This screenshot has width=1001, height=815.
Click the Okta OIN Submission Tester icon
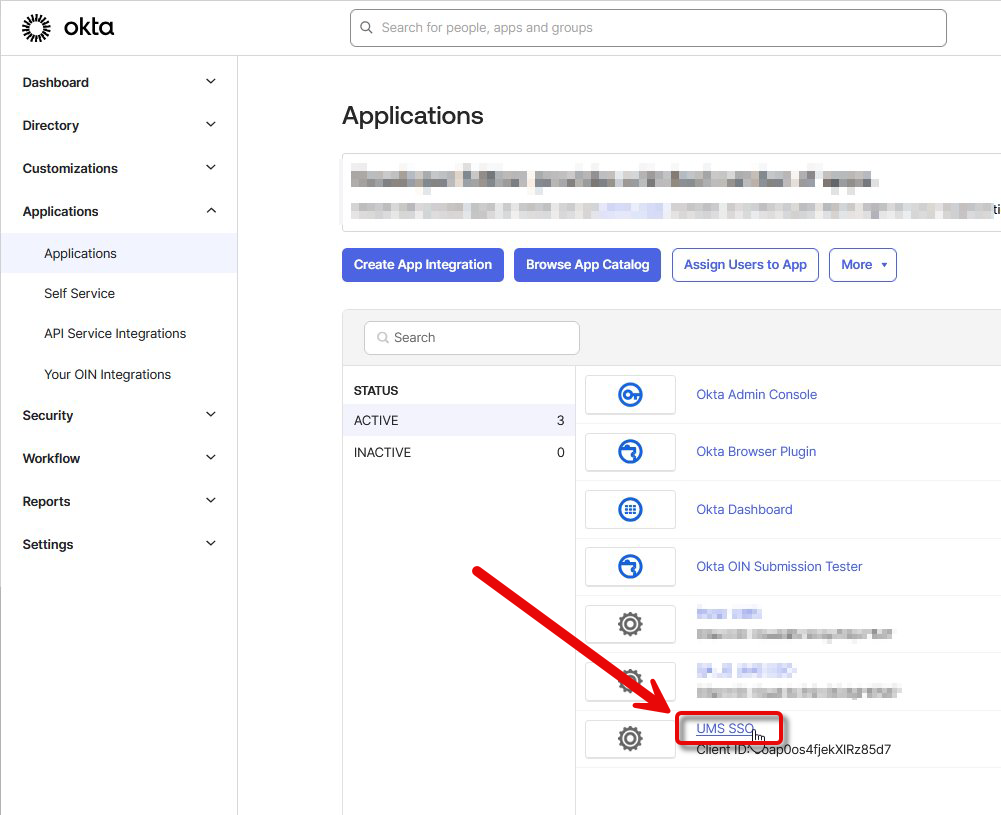point(630,567)
